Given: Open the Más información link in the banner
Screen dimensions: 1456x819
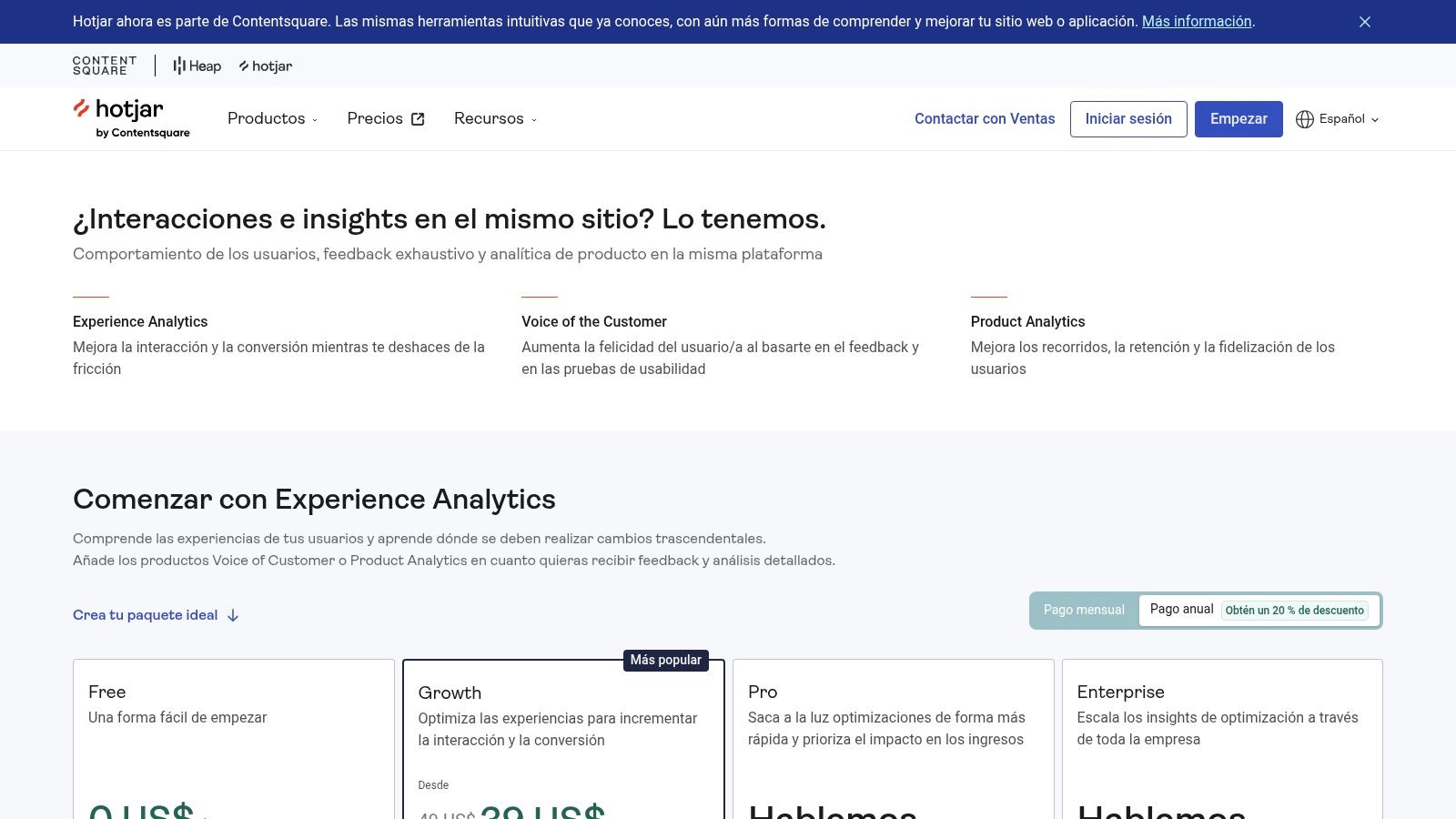Looking at the screenshot, I should pos(1195,21).
